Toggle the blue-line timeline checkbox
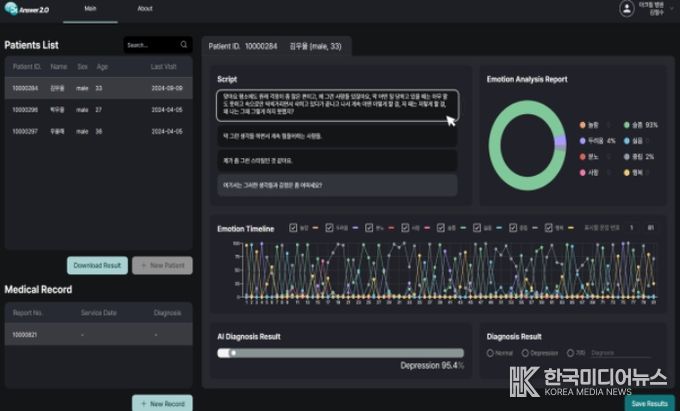Screen dimensions: 680x411 [x=477, y=228]
